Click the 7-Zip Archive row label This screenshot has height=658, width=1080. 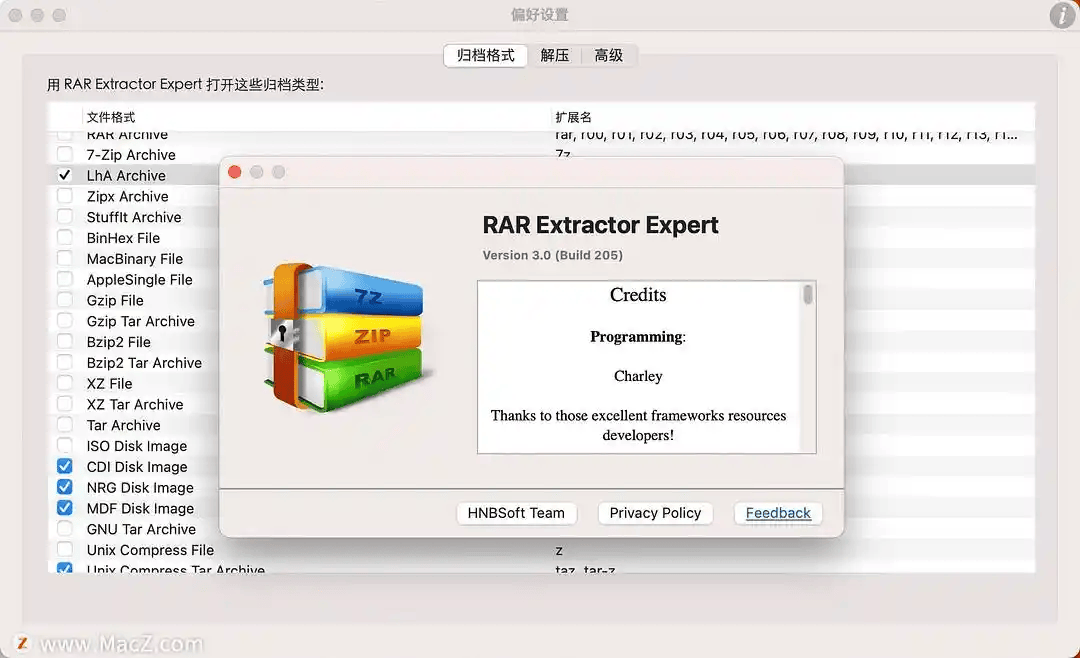[131, 154]
